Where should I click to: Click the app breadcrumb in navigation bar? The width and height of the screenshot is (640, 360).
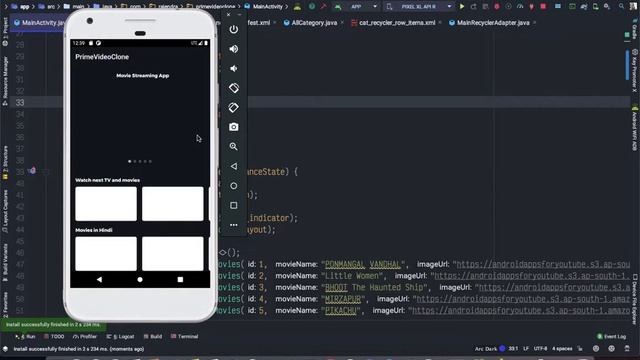pos(21,7)
